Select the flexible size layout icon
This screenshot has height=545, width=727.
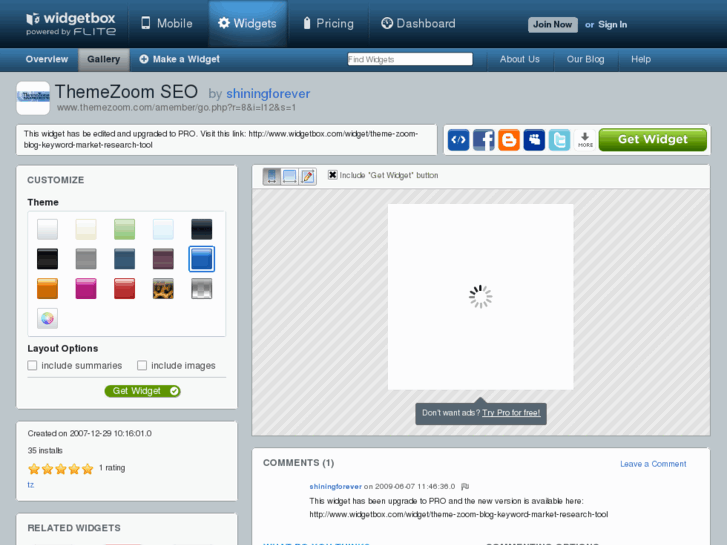point(290,176)
